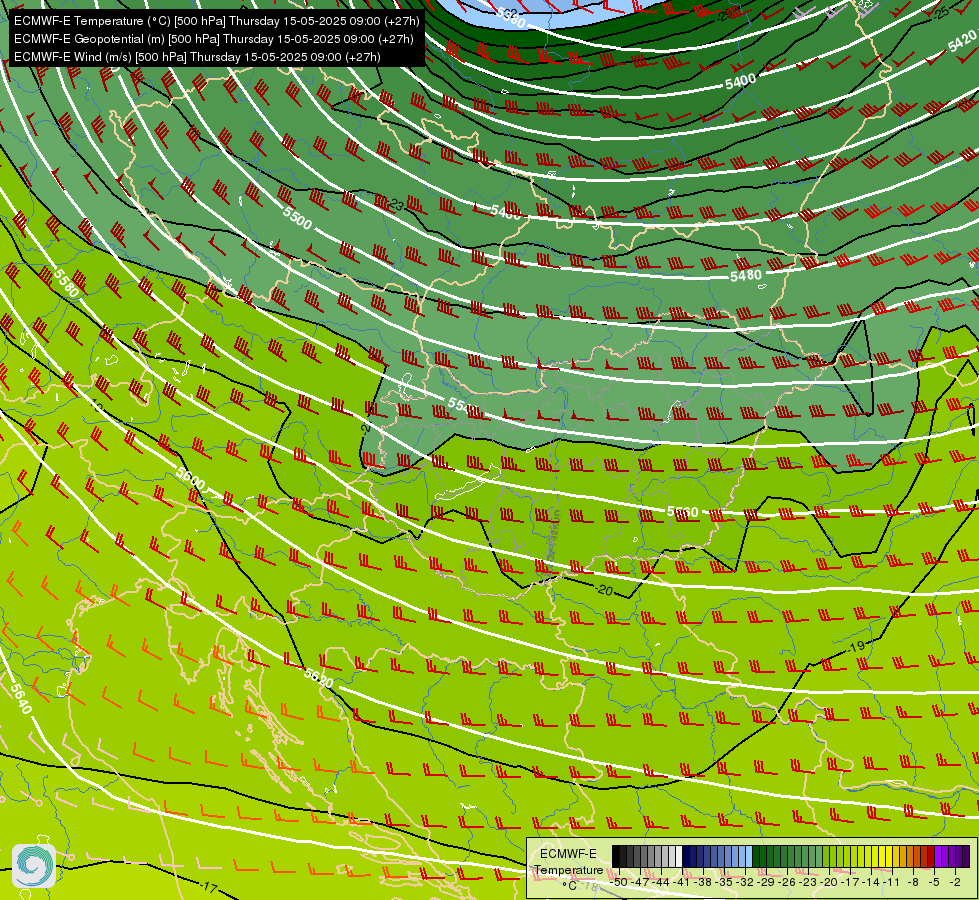Viewport: 979px width, 900px height.
Task: Click the -50 value on the legend scale
Action: (x=619, y=883)
